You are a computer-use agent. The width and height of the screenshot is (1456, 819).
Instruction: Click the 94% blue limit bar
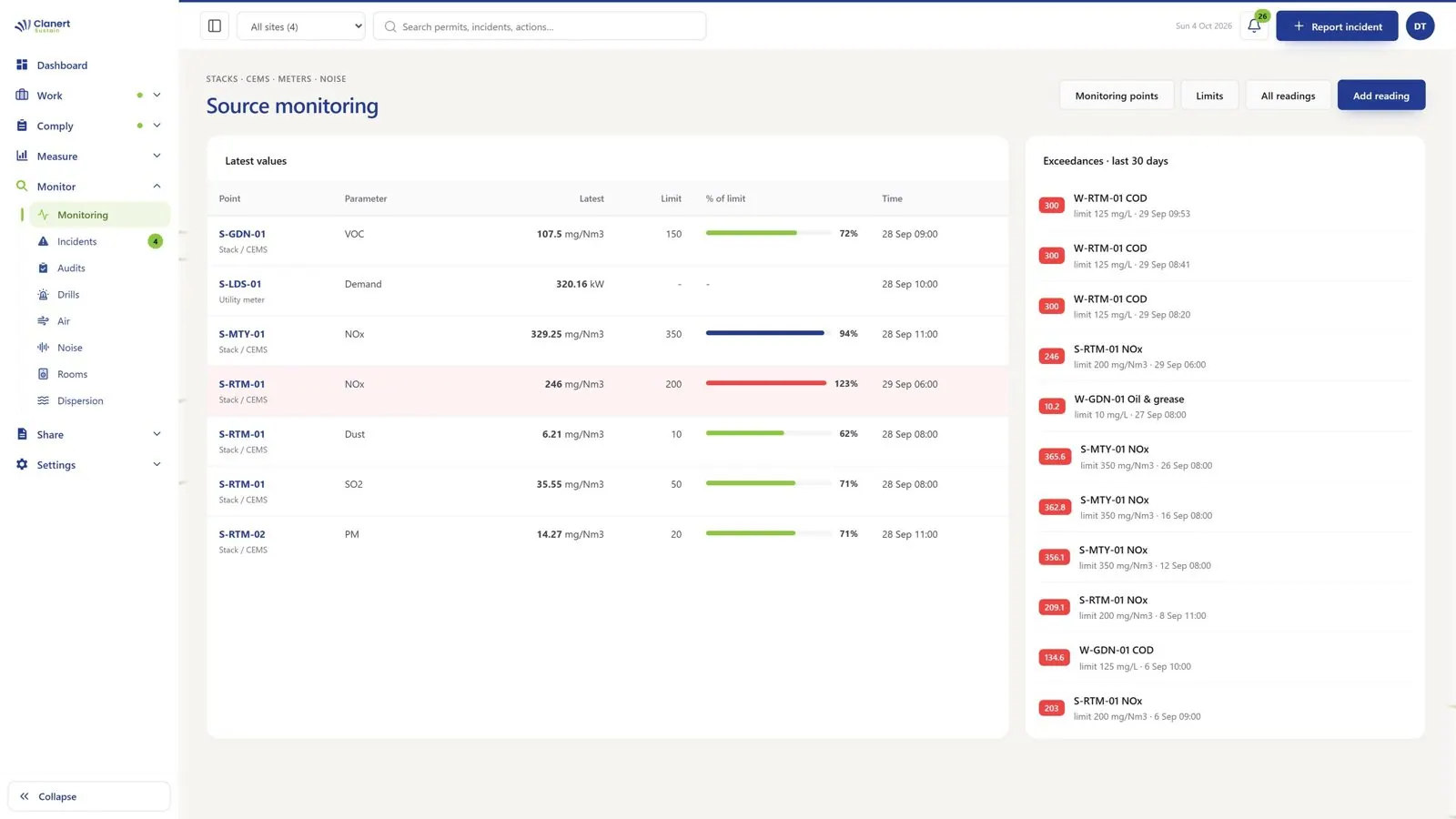[x=765, y=333]
